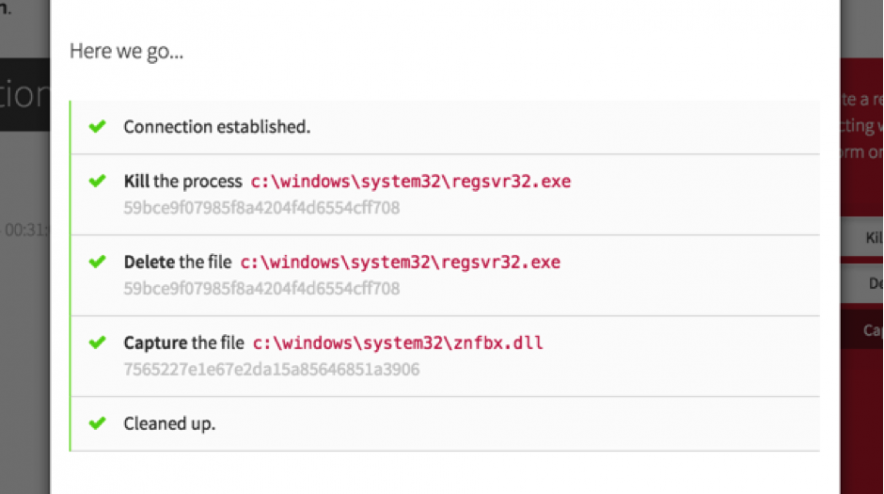
Task: Click the bold word "Kill" in the process row
Action: click(136, 182)
